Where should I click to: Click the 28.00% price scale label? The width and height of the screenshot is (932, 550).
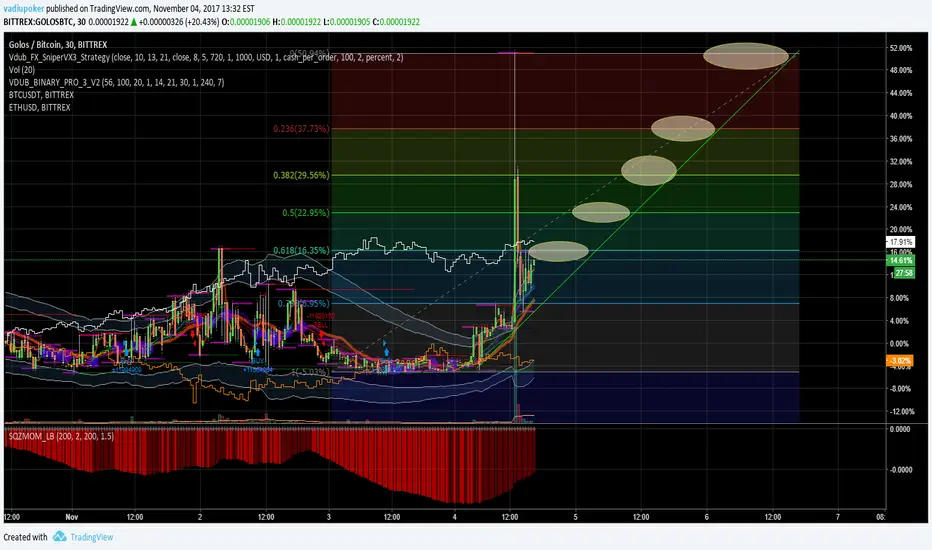point(901,184)
